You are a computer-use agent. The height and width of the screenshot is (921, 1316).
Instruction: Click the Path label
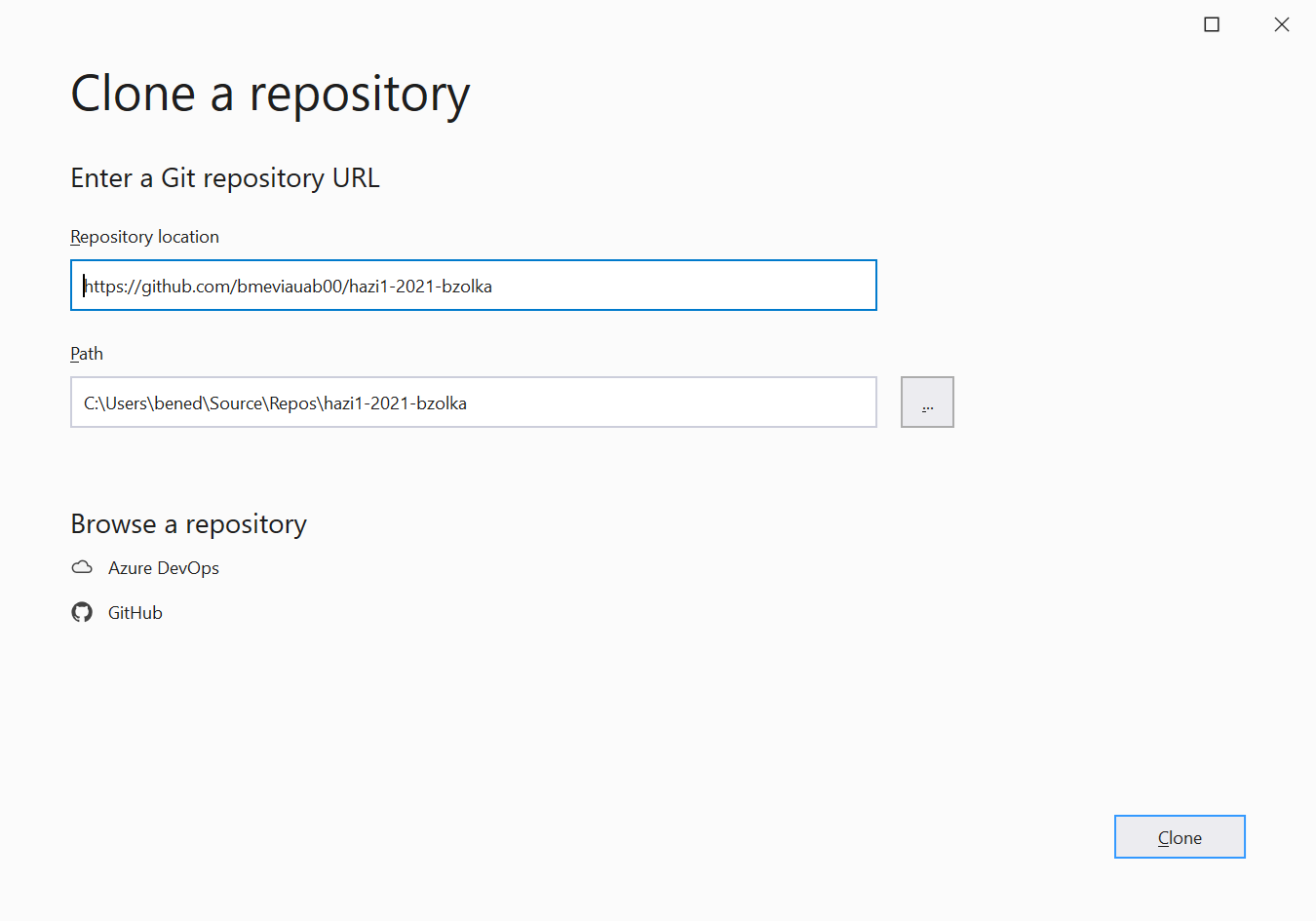tap(86, 353)
